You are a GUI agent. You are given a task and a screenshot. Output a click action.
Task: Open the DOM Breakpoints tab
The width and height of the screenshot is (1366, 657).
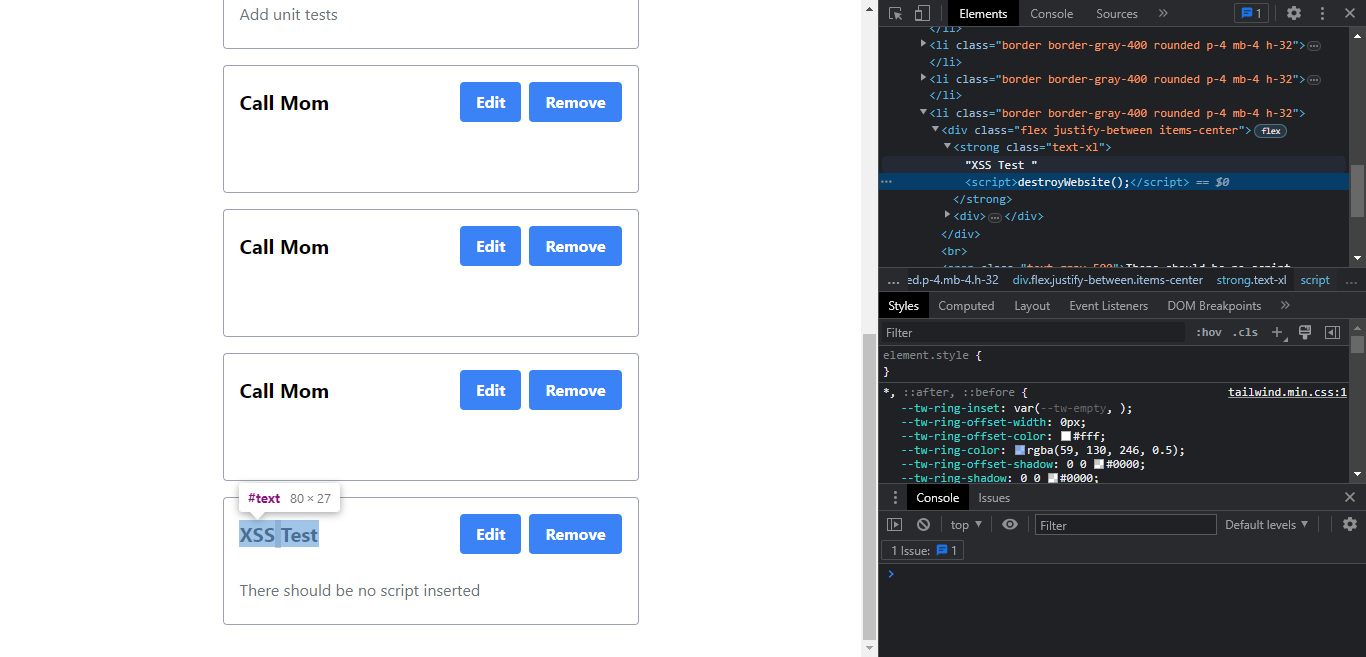1214,306
